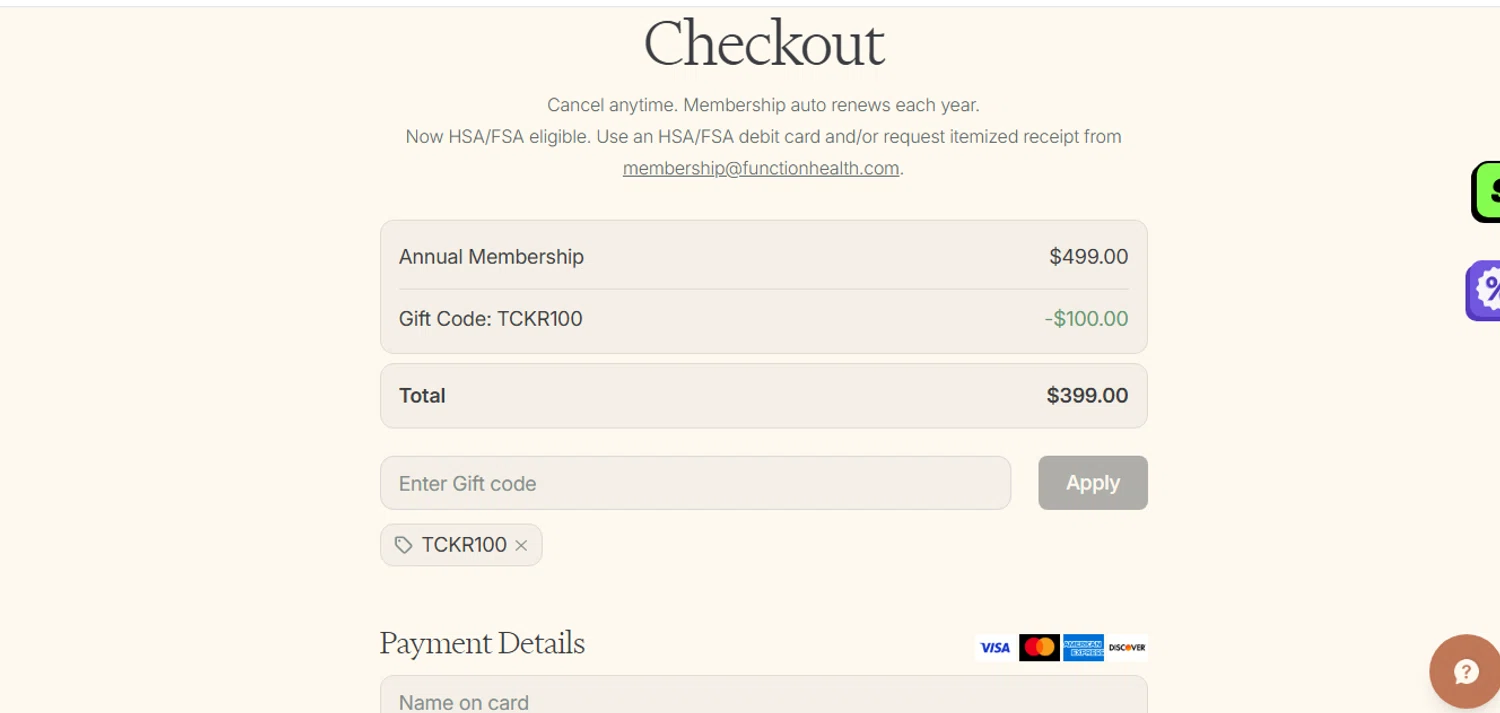The height and width of the screenshot is (713, 1500).
Task: Click the American Express logo
Action: (x=1083, y=648)
